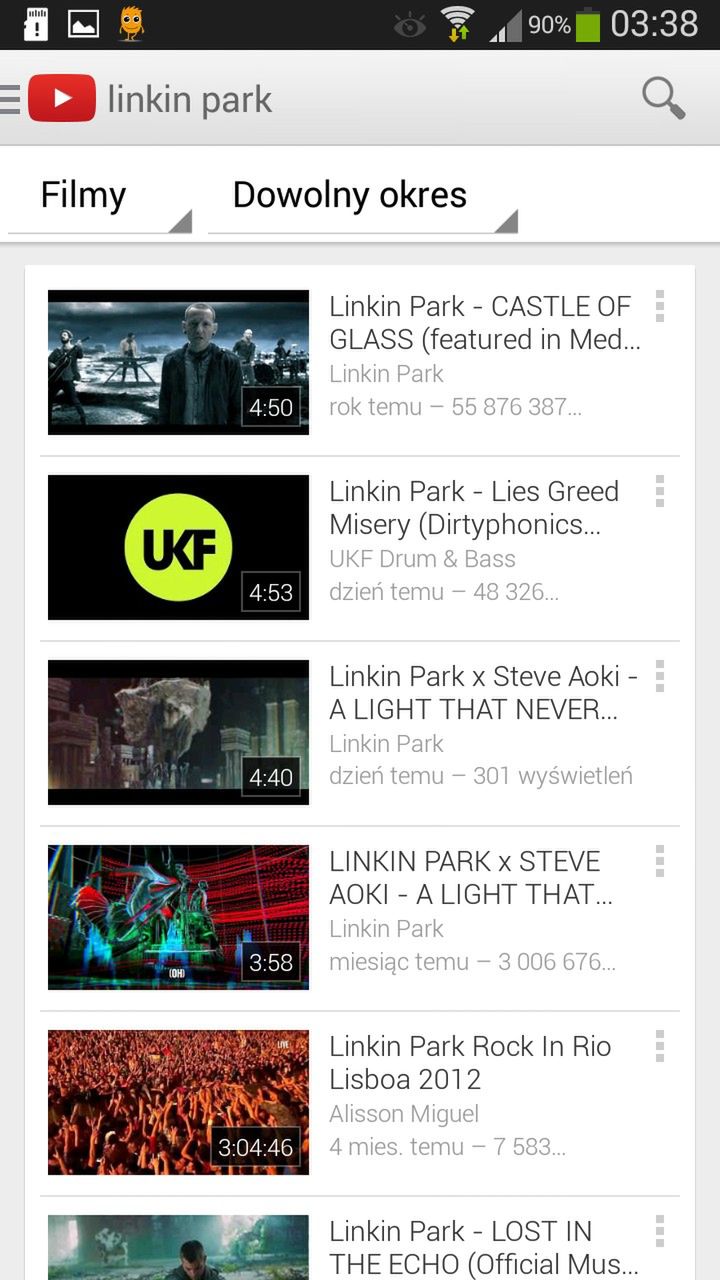The height and width of the screenshot is (1280, 720).
Task: Open the hamburger navigation drawer
Action: coord(10,99)
